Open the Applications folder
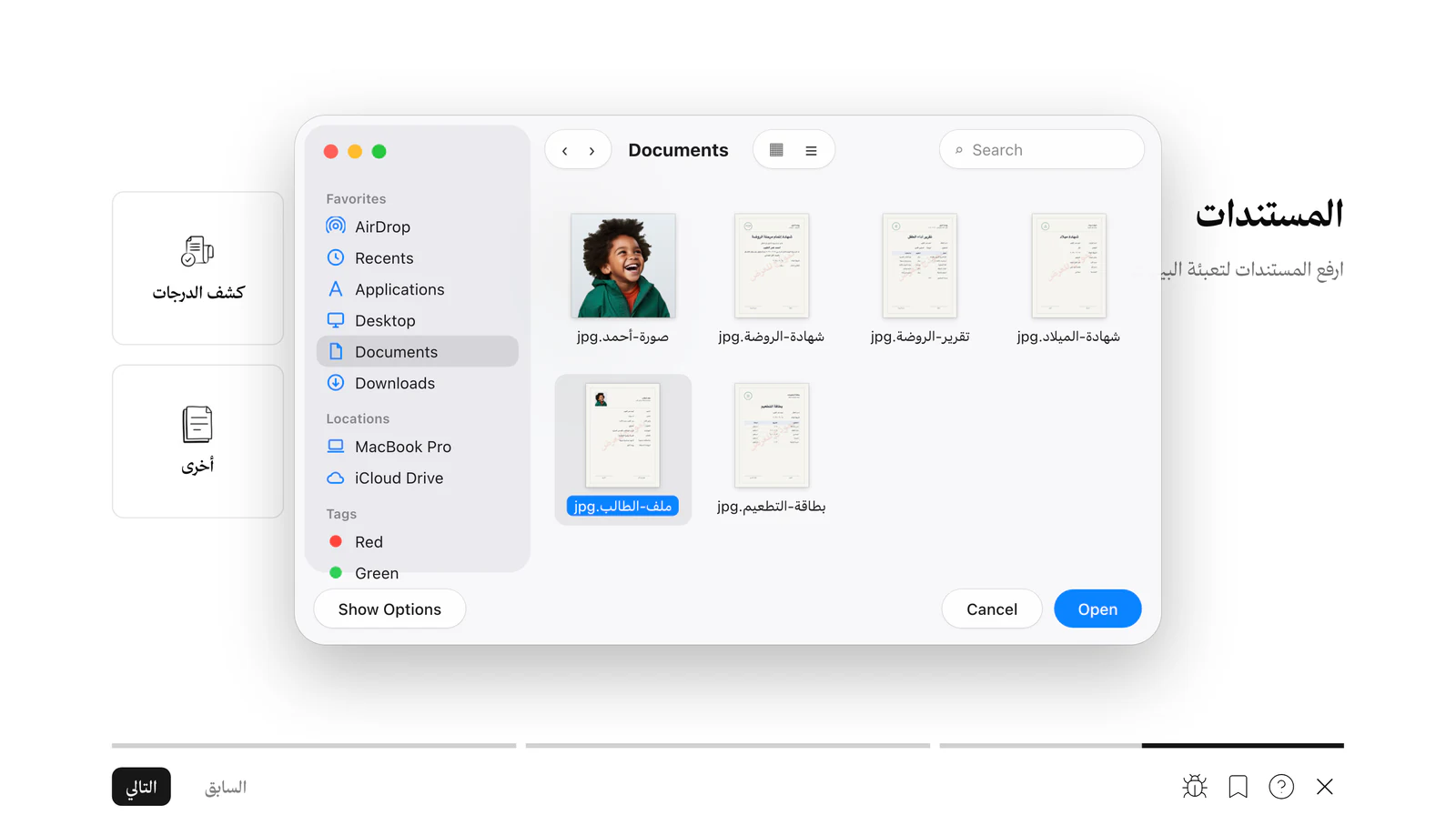Screen dimensions: 1456x825 pyautogui.click(x=417, y=289)
